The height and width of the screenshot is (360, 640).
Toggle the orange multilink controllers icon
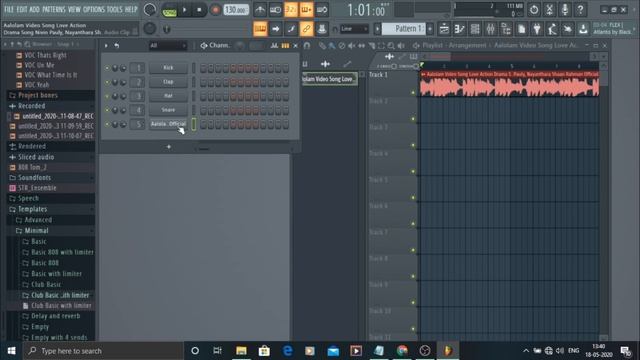(306, 29)
